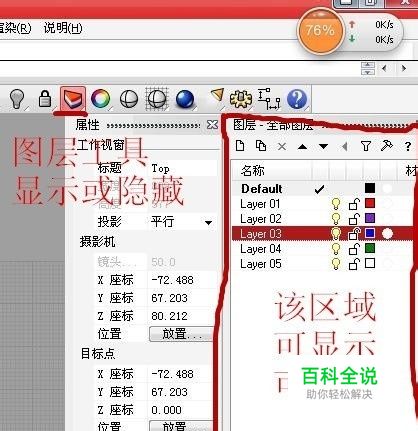Toggle Layer 04 visibility light bulb
This screenshot has height=431, width=418.
(336, 249)
